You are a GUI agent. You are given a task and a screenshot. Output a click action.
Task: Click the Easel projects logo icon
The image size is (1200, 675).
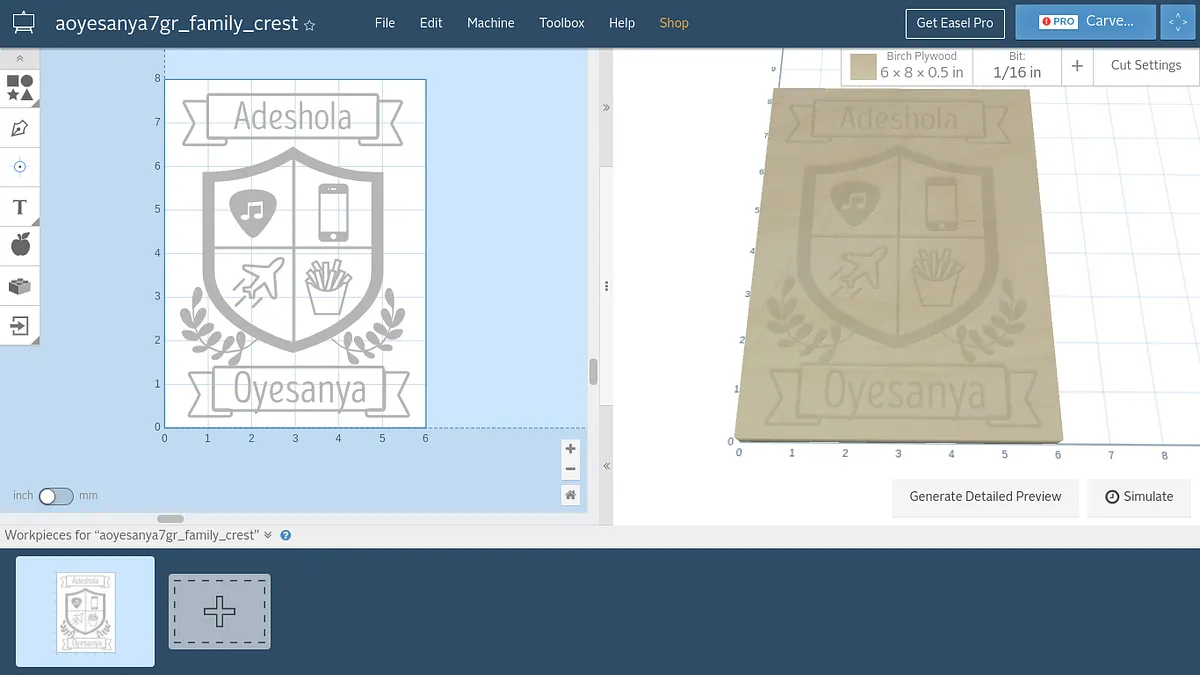pyautogui.click(x=23, y=22)
